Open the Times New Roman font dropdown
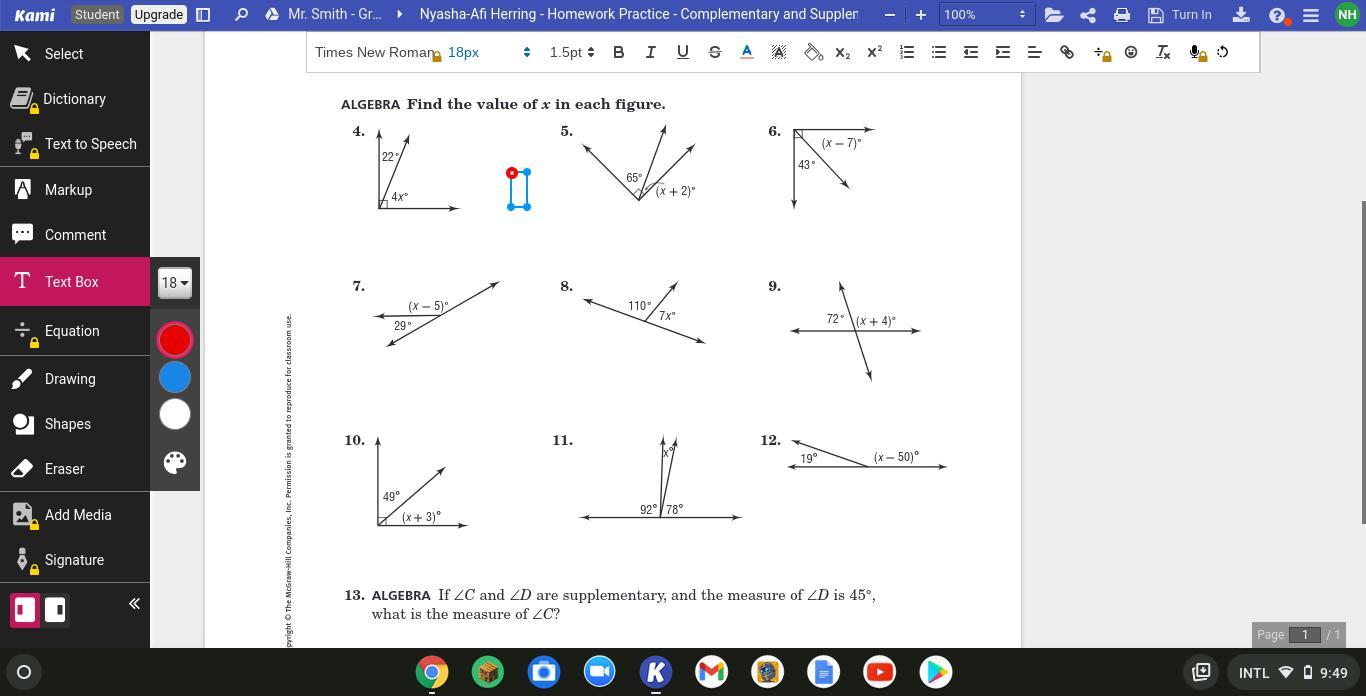Screen dimensions: 1366x696 point(377,52)
